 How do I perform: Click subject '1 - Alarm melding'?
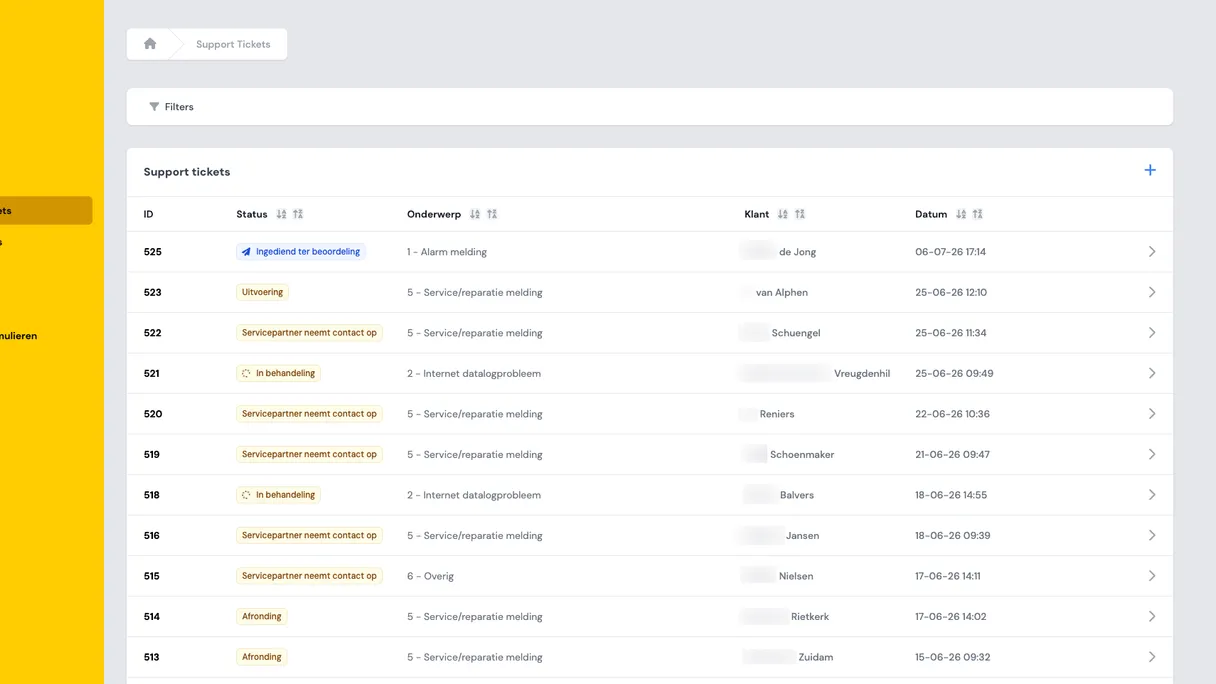click(x=447, y=252)
